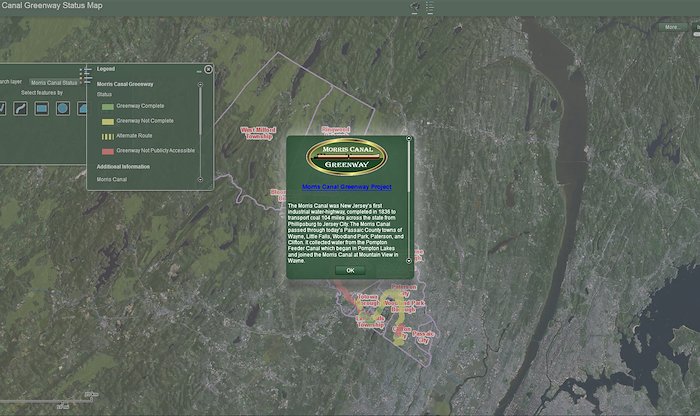Click the yellow Greenway Not Complete swatch

click(x=108, y=121)
